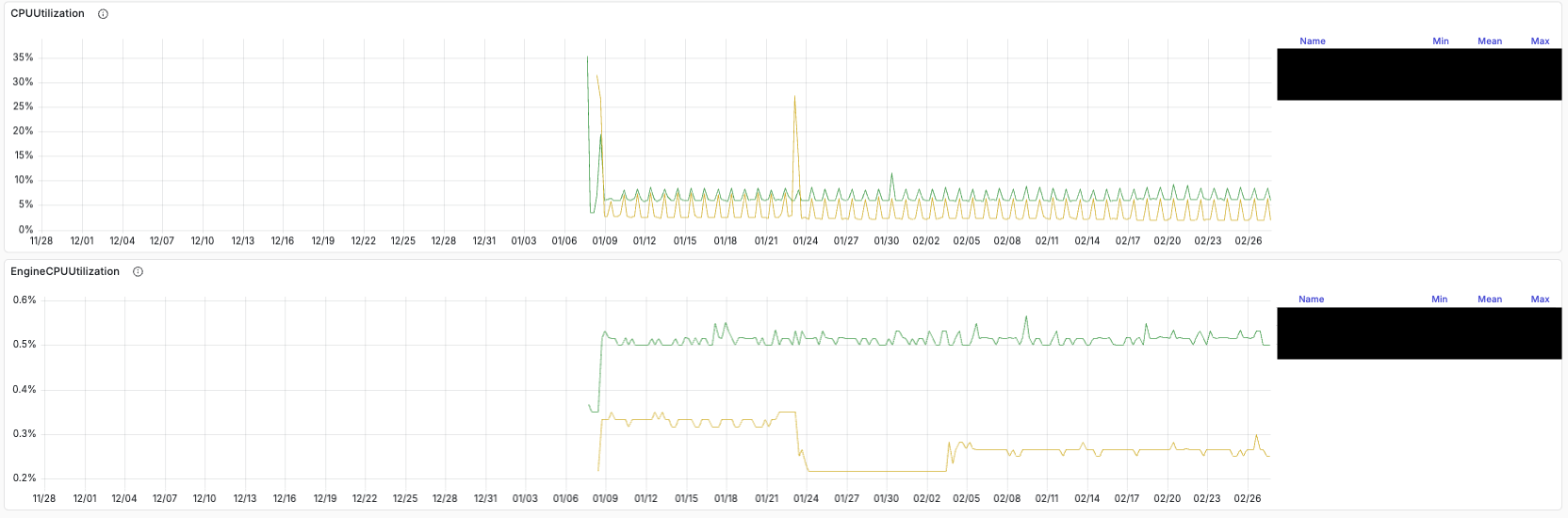The width and height of the screenshot is (1568, 518).
Task: Click the tall yellow CPUUtilization spike near 01/24
Action: point(794,99)
